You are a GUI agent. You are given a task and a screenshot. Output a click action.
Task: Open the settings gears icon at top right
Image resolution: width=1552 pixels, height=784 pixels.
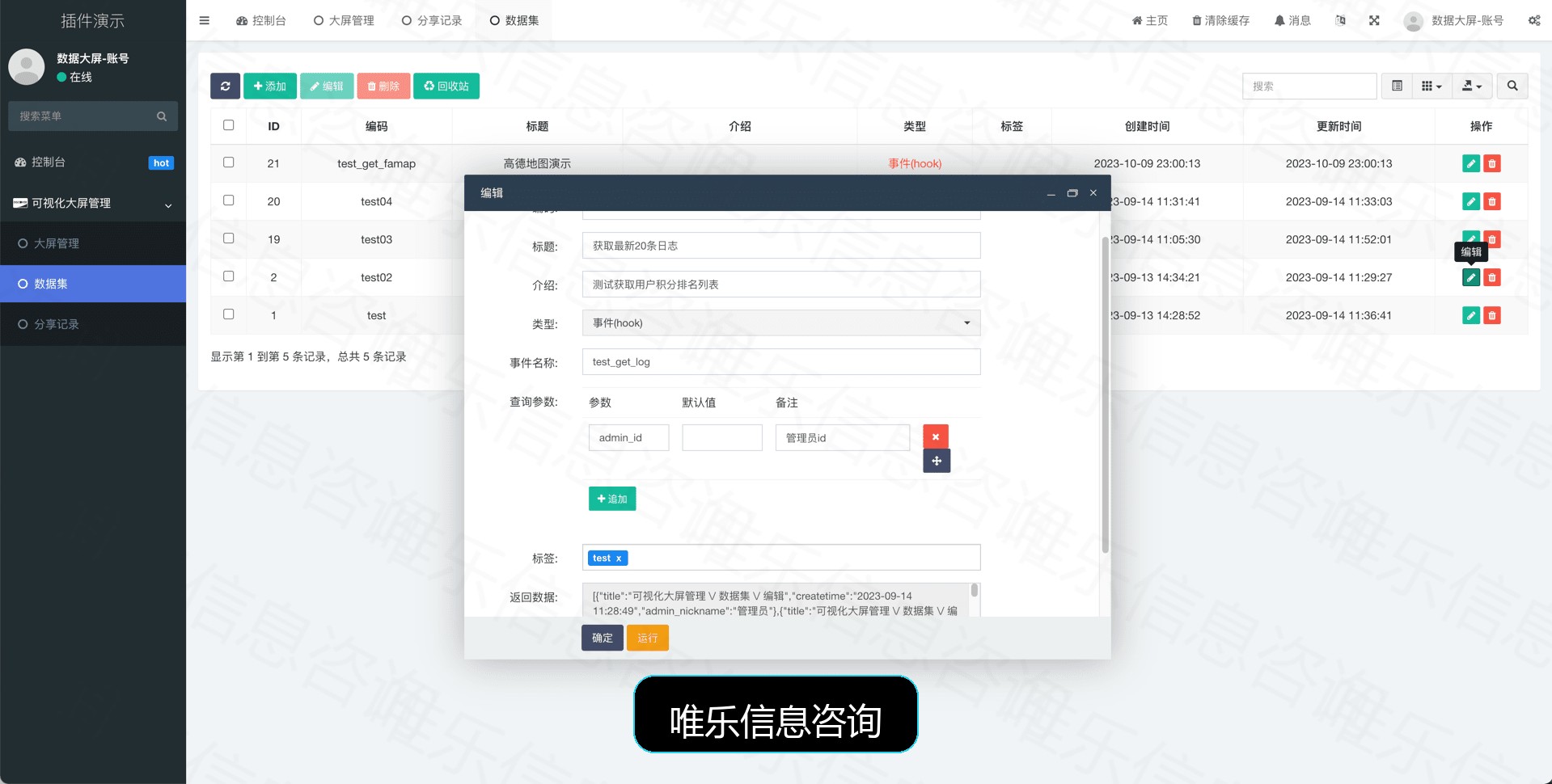[x=1534, y=20]
